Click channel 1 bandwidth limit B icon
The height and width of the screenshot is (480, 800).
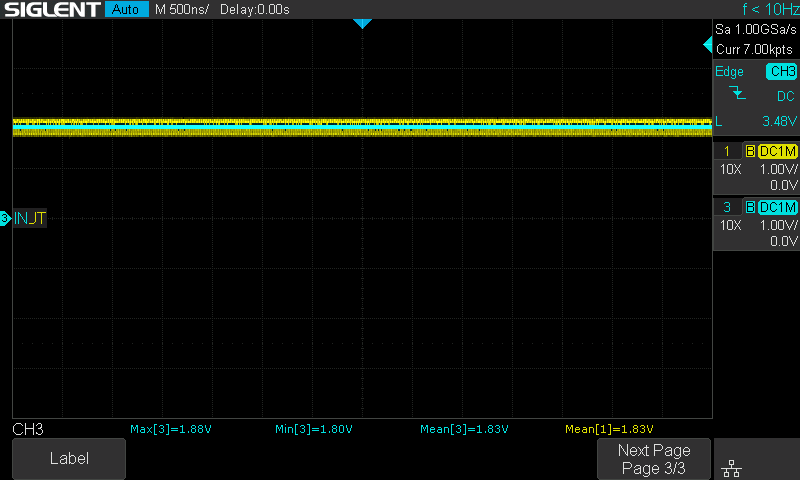pyautogui.click(x=750, y=151)
